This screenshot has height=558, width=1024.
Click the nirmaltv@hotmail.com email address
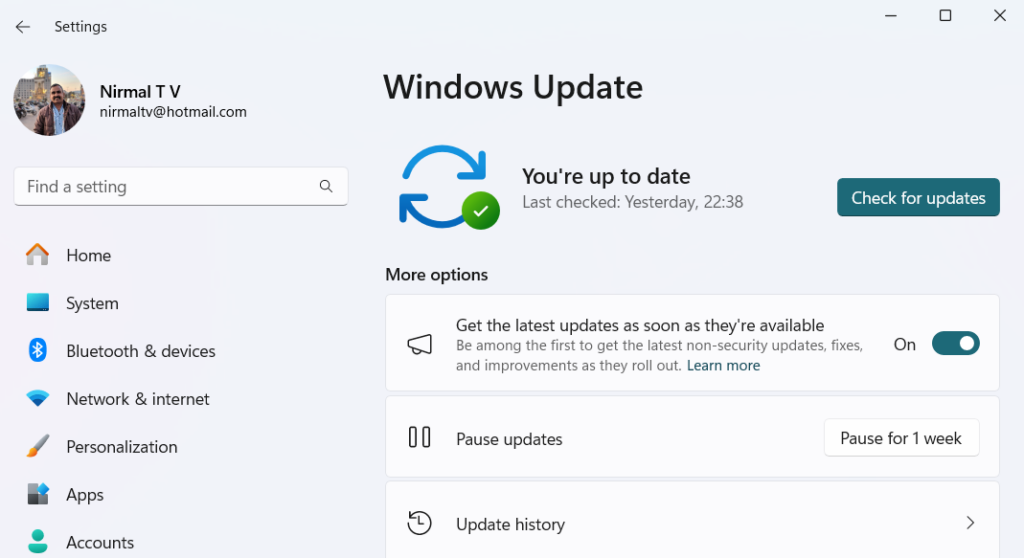[x=173, y=112]
